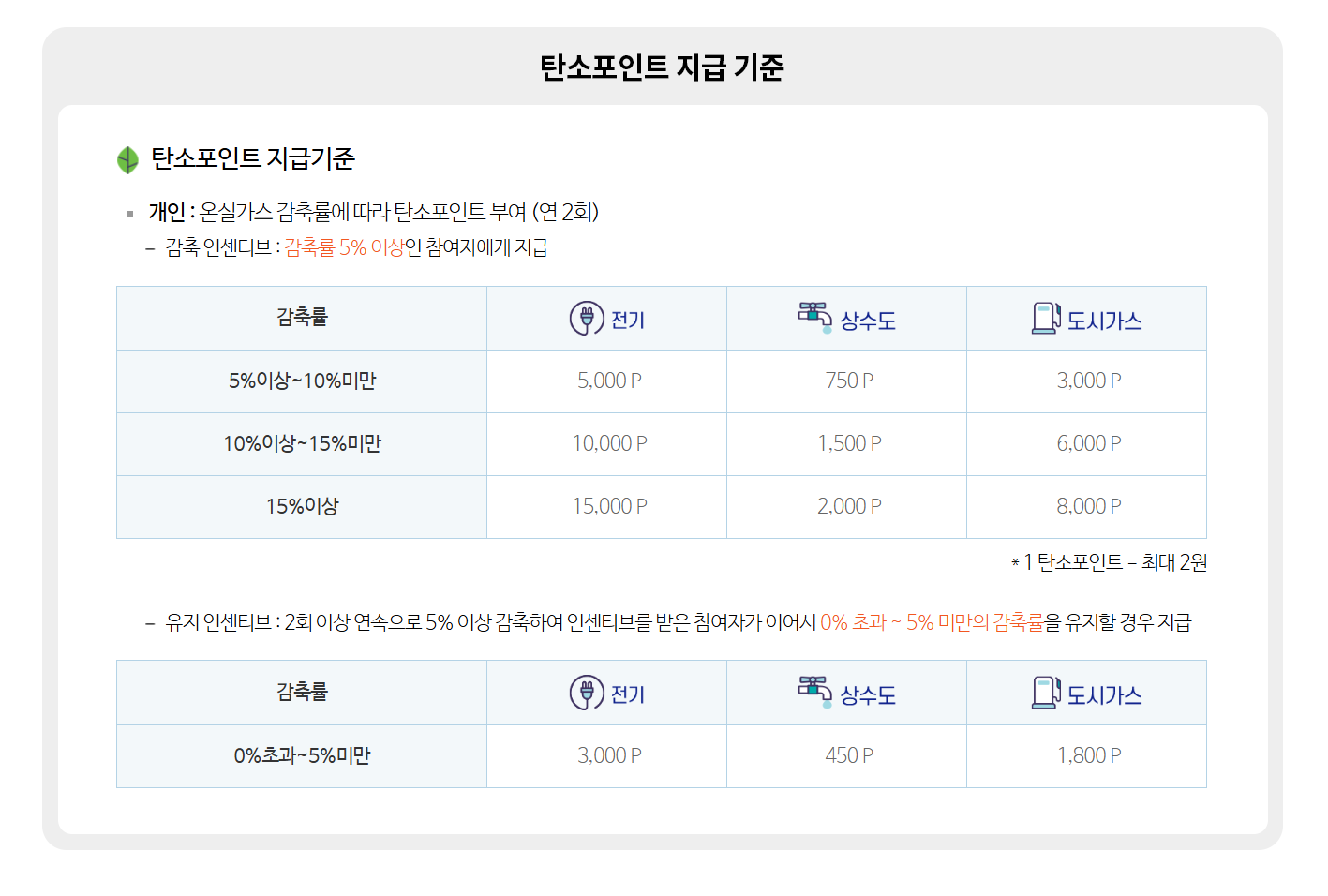The width and height of the screenshot is (1328, 896).
Task: Click the '5%이상~10%미만' row header
Action: (x=302, y=381)
